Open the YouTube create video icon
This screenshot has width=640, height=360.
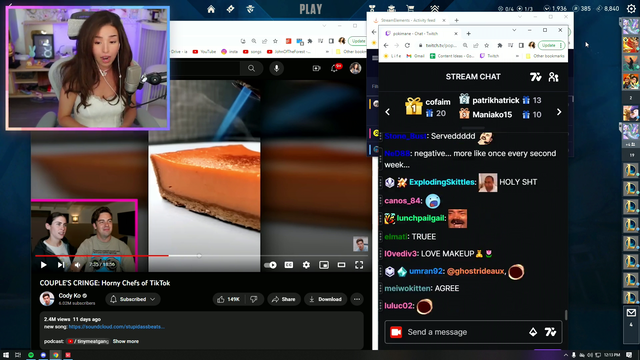point(316,68)
